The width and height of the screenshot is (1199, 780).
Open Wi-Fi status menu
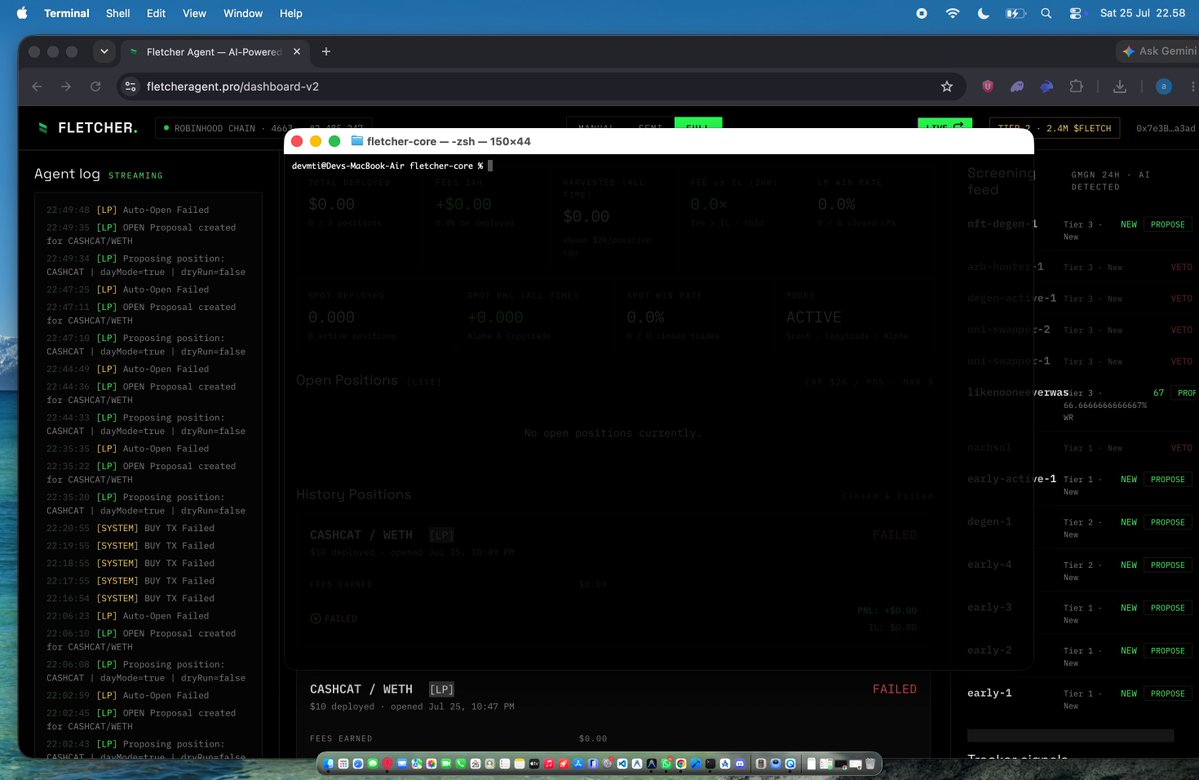click(x=952, y=13)
